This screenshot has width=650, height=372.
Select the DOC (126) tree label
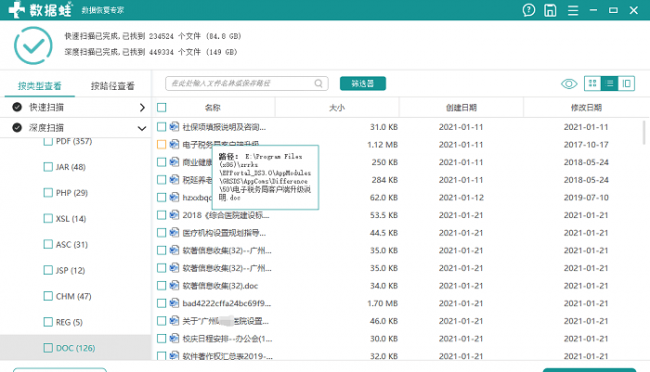click(75, 348)
